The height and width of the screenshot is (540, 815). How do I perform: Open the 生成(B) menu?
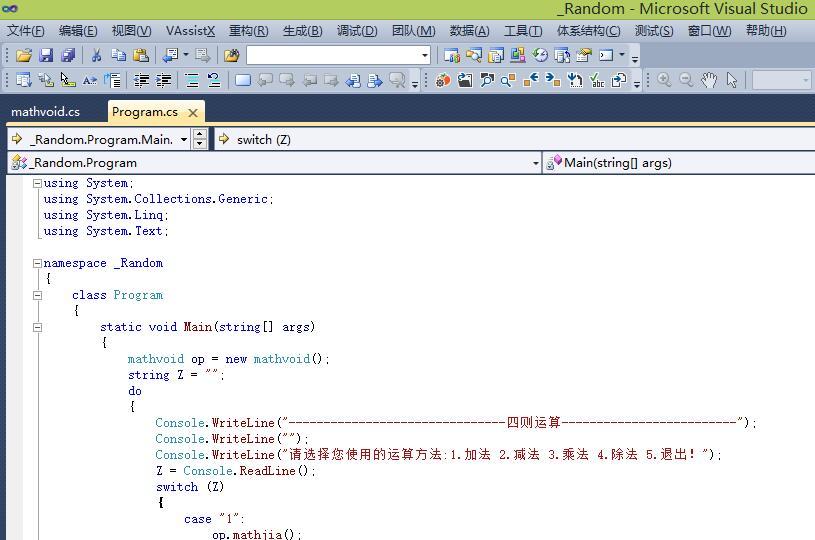pyautogui.click(x=303, y=31)
